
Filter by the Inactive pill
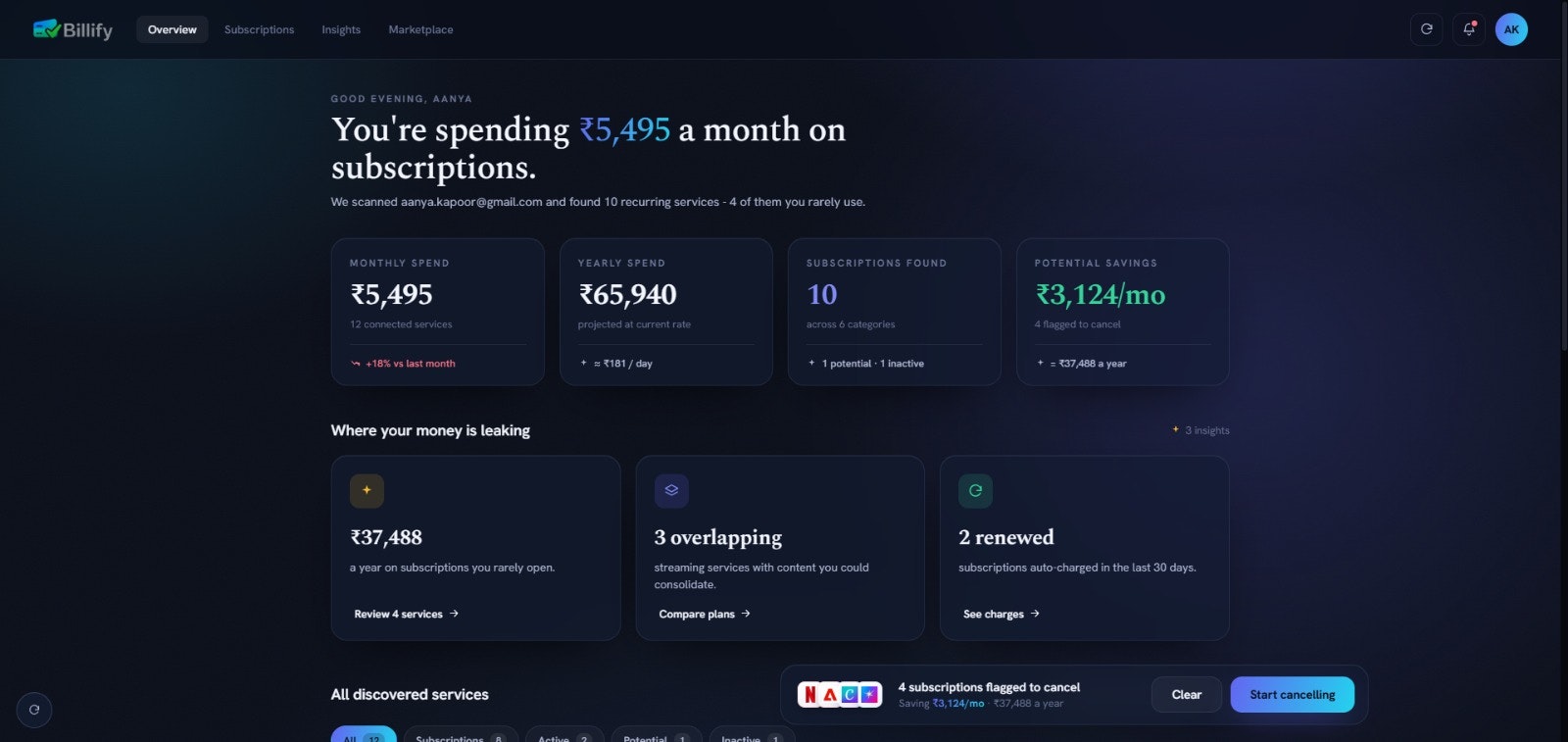(752, 734)
